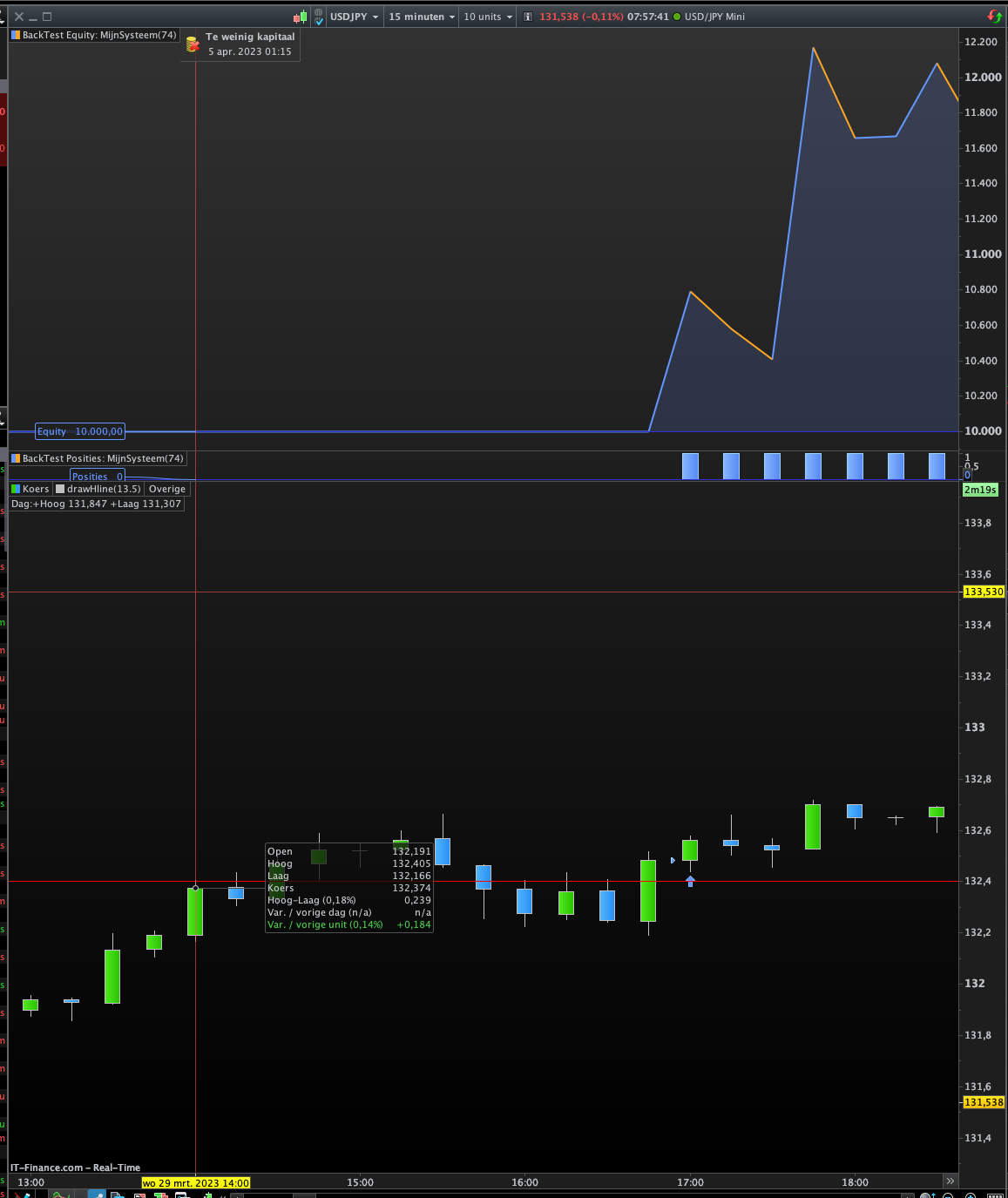
Task: Click the Posities 0 value label
Action: click(98, 477)
